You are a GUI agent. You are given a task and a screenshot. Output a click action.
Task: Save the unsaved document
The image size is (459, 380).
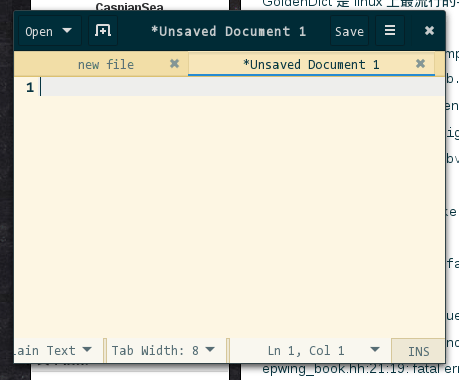point(349,31)
